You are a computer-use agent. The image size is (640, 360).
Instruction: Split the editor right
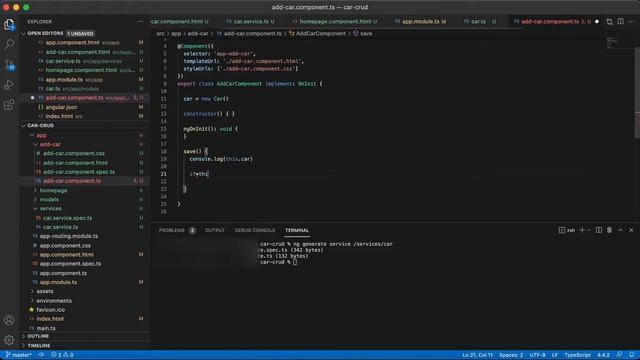click(x=620, y=22)
